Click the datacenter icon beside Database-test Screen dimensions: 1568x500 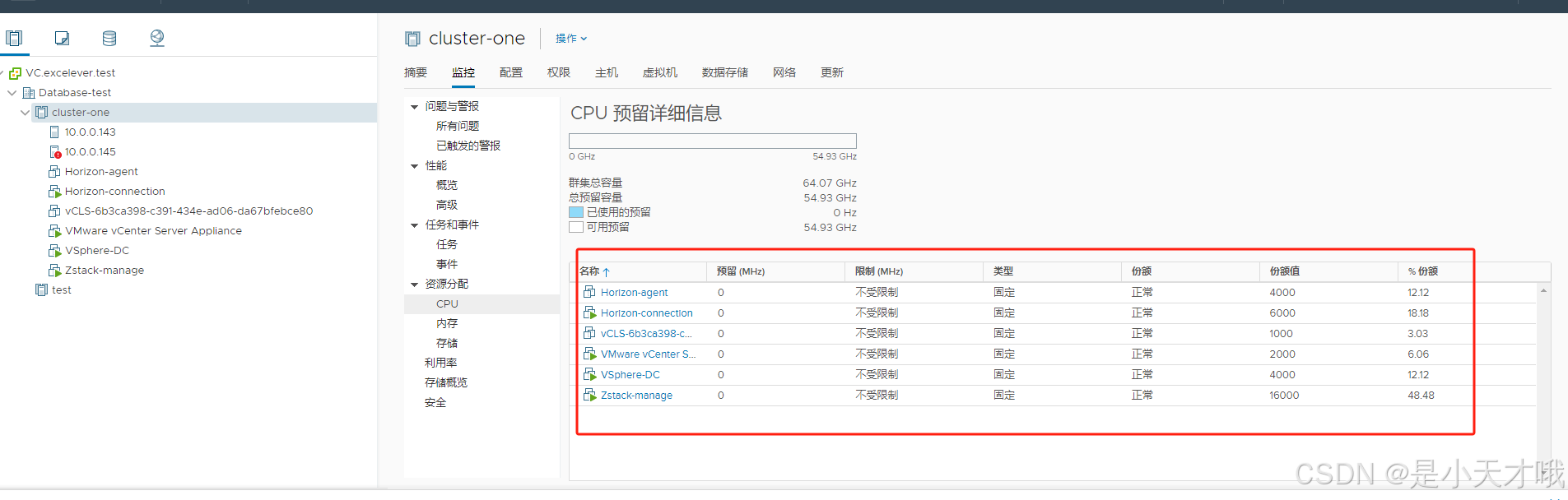click(29, 93)
